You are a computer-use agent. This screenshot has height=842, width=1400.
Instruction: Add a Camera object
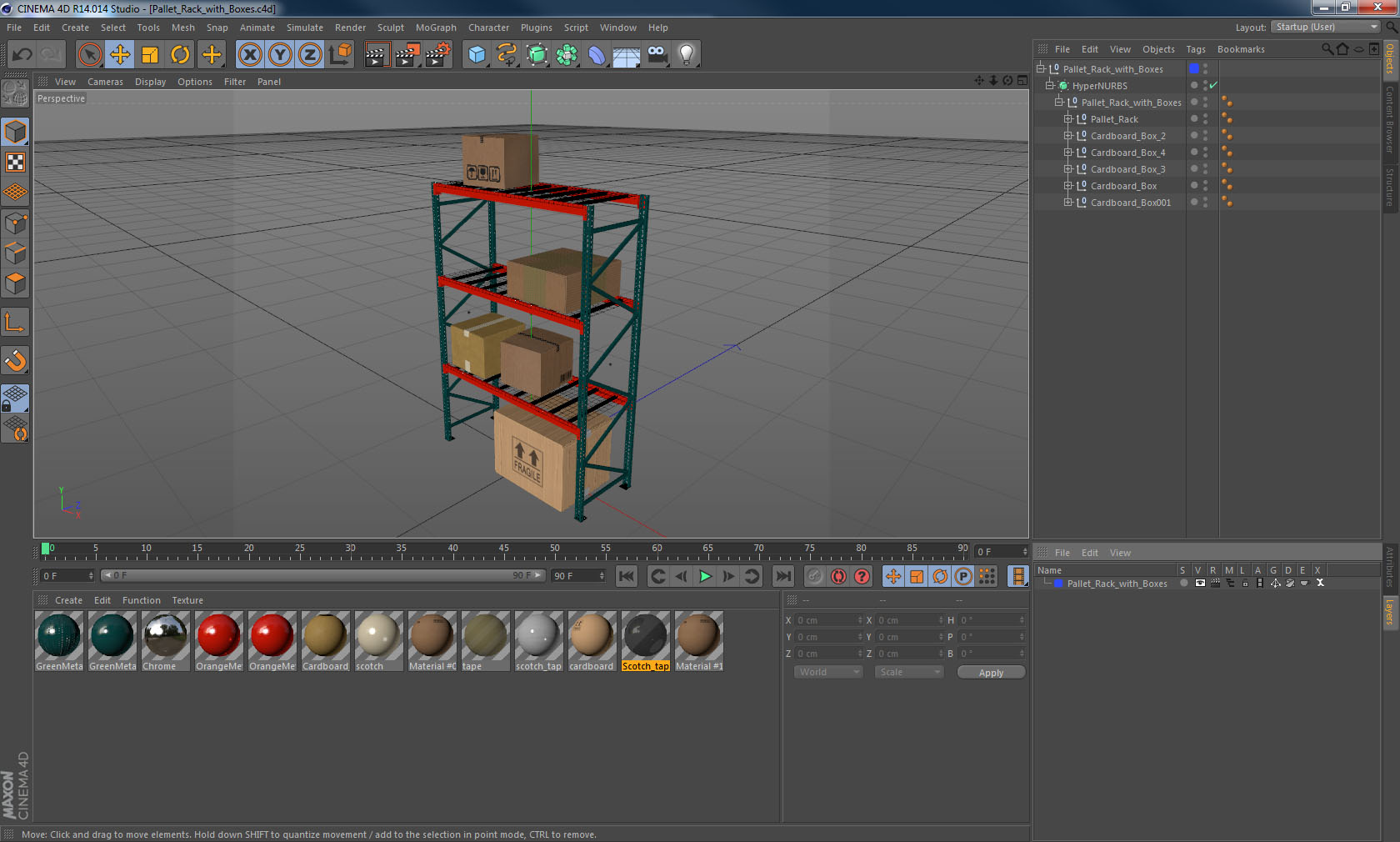(657, 55)
